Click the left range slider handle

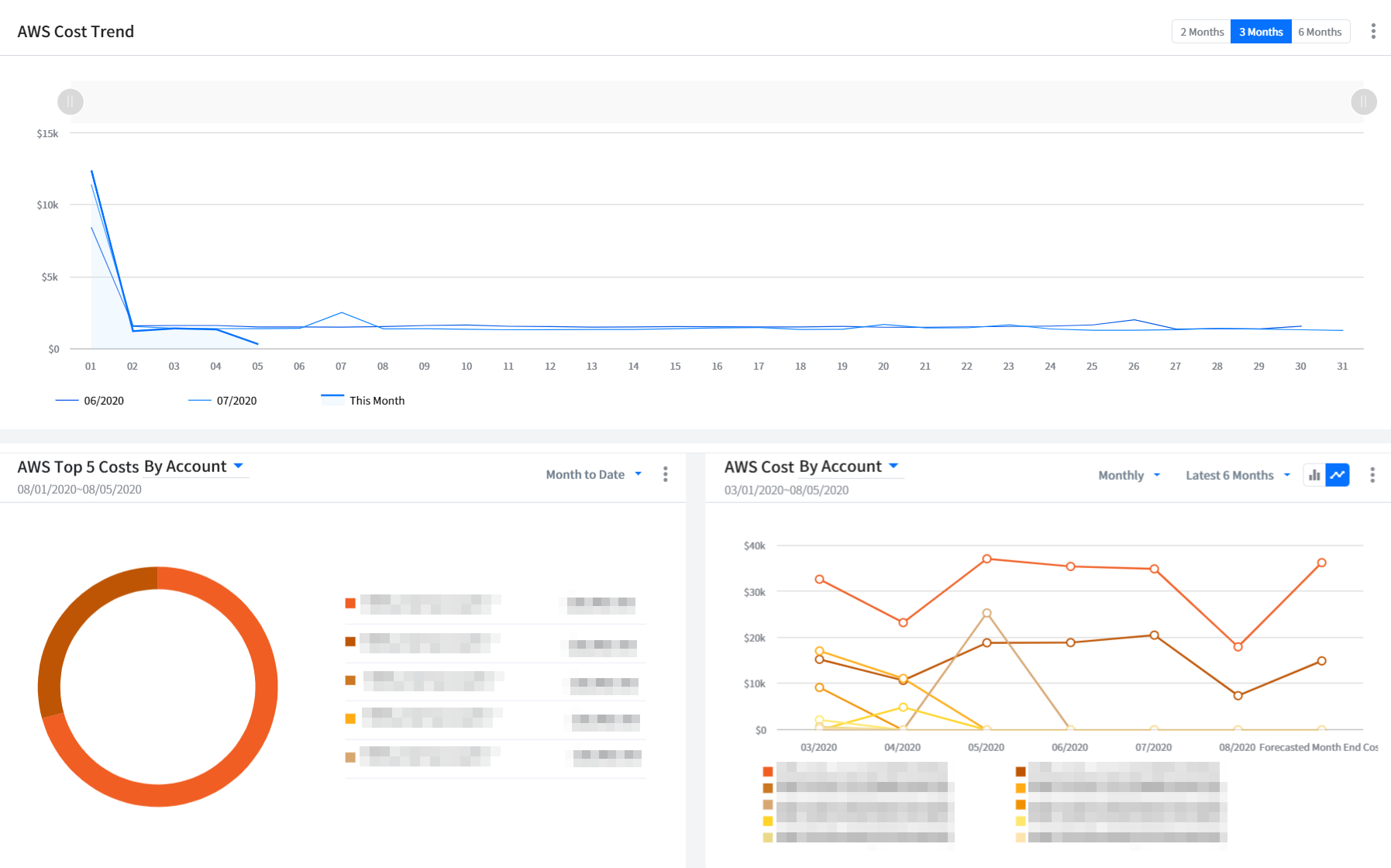pos(71,102)
